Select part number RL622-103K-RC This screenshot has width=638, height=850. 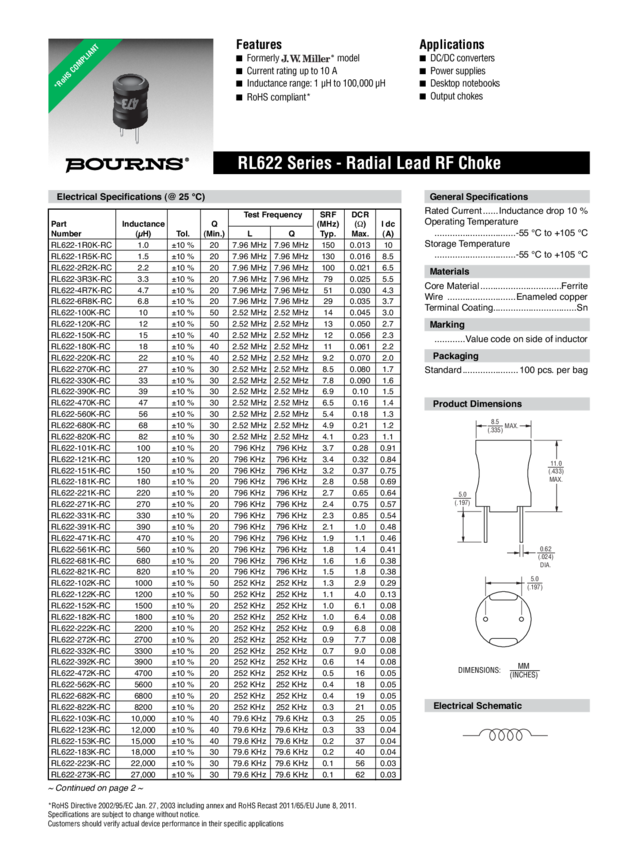[80, 718]
